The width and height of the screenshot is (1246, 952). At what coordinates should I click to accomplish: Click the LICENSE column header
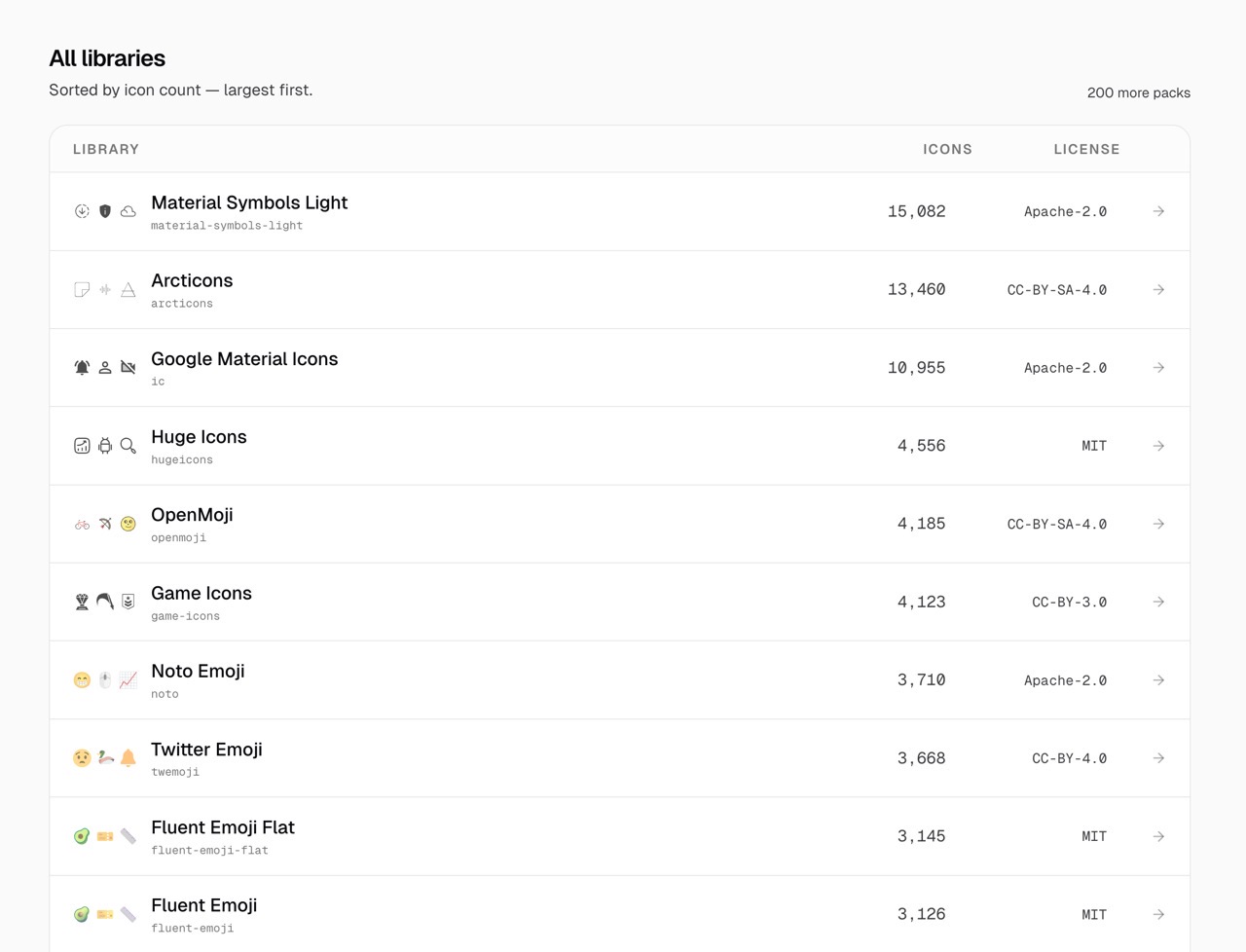1086,149
